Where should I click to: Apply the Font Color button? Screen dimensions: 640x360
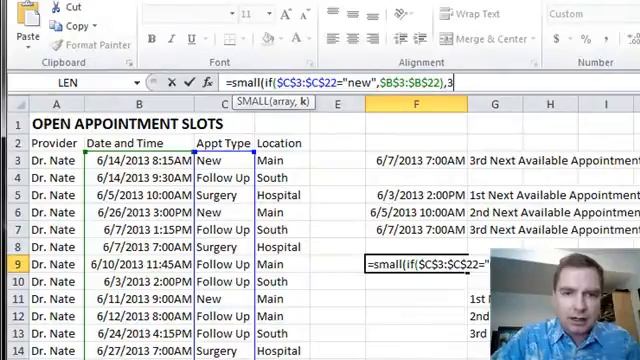[296, 39]
